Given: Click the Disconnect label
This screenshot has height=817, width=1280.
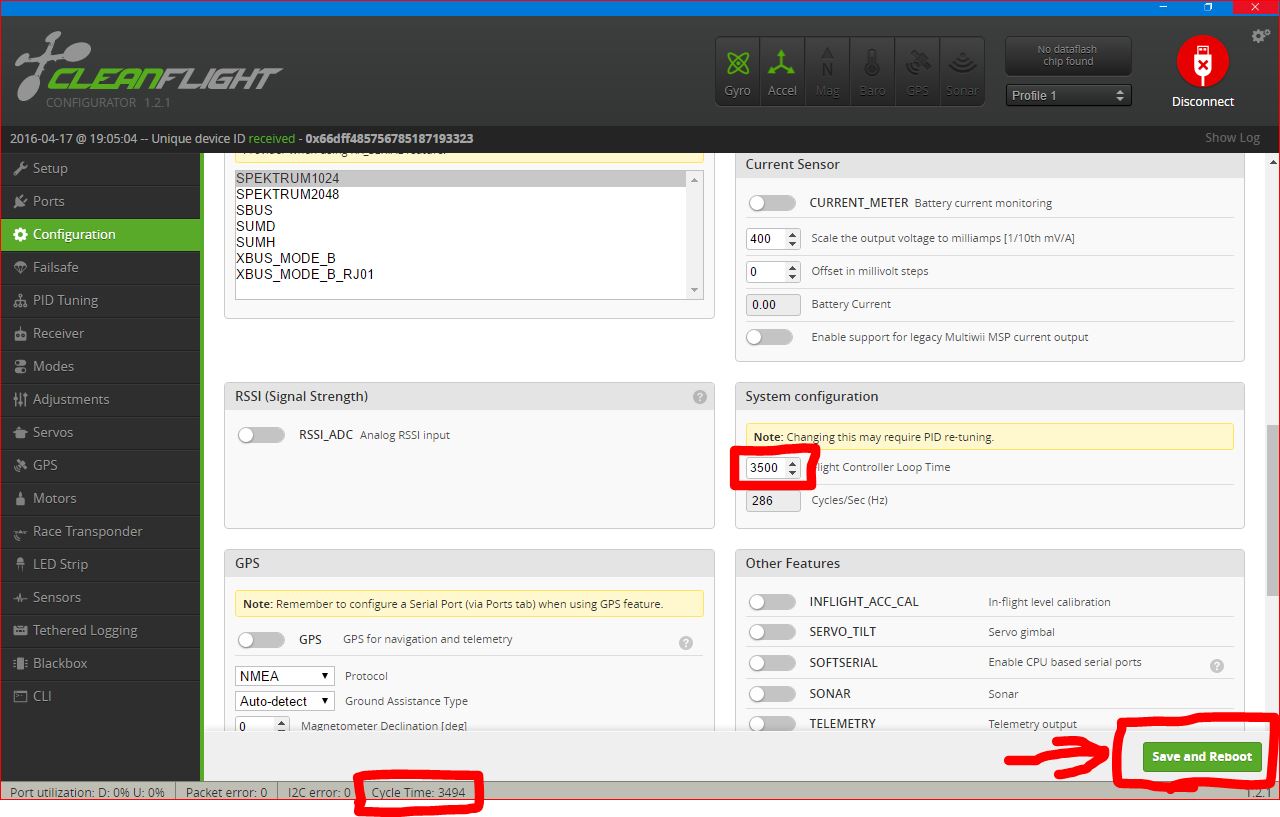Looking at the screenshot, I should coord(1203,101).
